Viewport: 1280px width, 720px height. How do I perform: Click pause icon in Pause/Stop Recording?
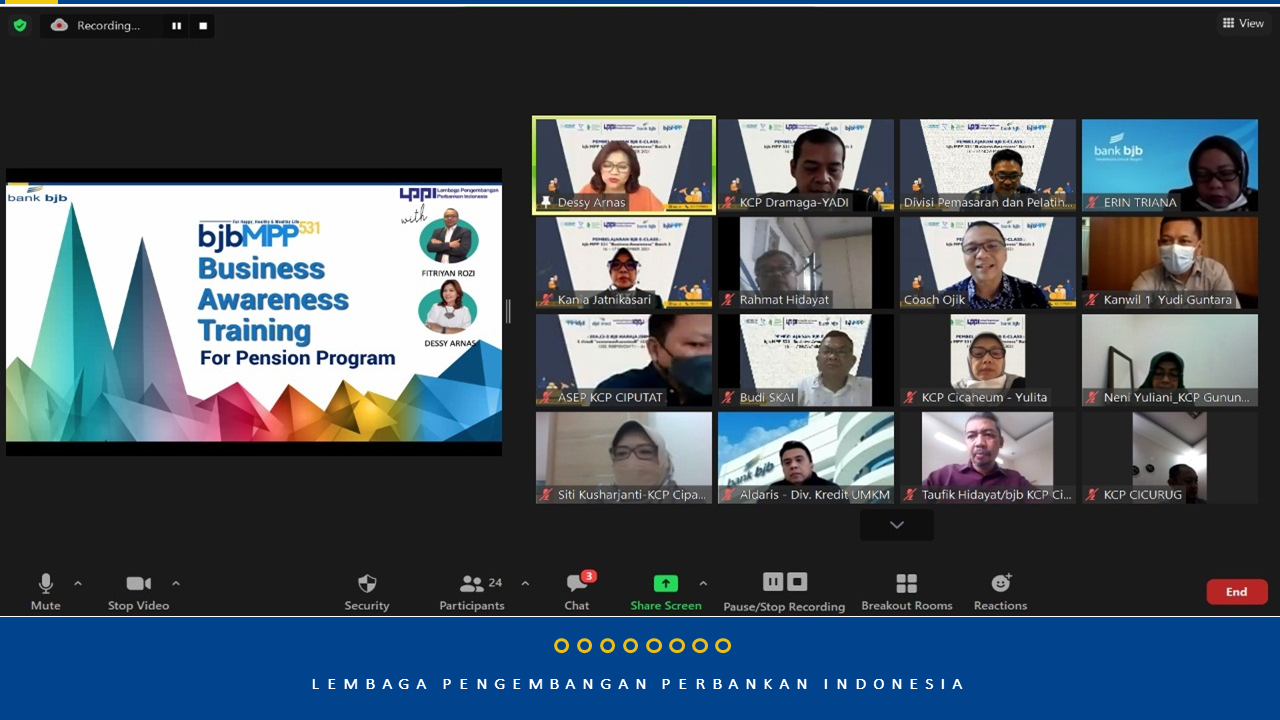pos(773,582)
